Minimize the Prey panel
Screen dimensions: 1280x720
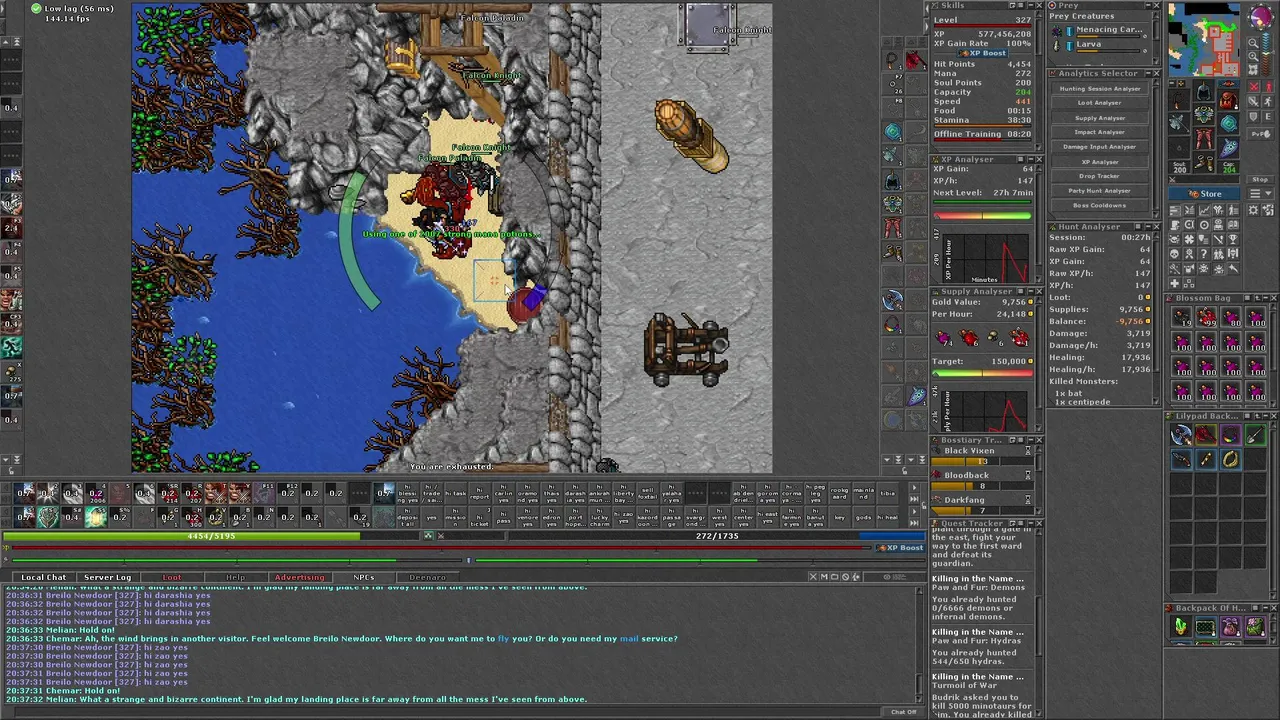(1148, 5)
